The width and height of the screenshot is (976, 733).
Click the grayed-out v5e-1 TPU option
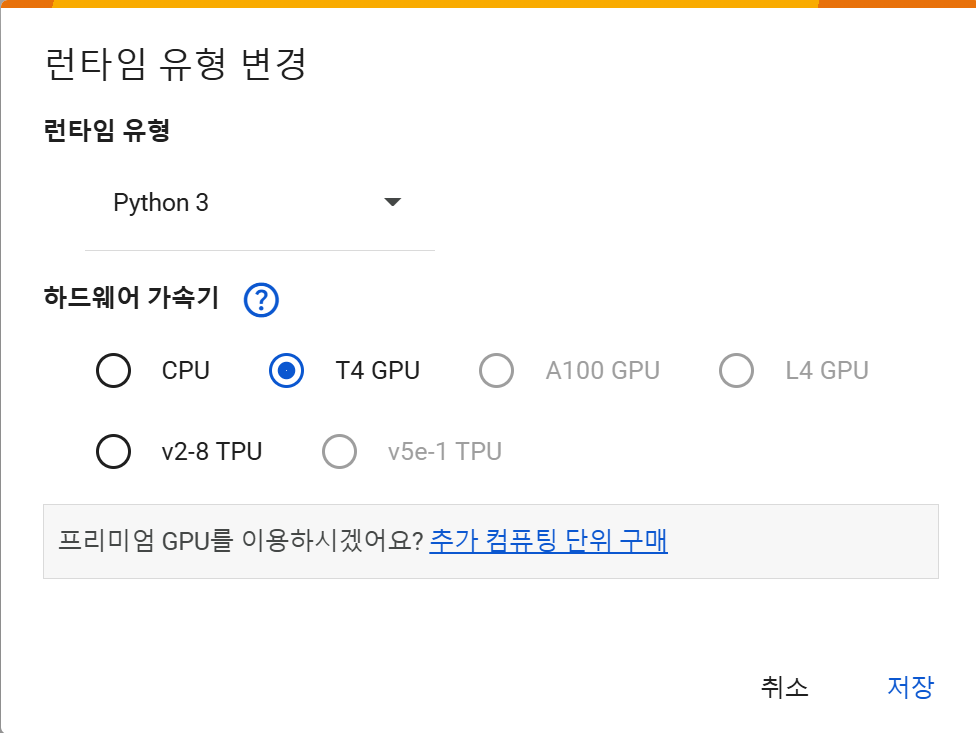coord(340,451)
